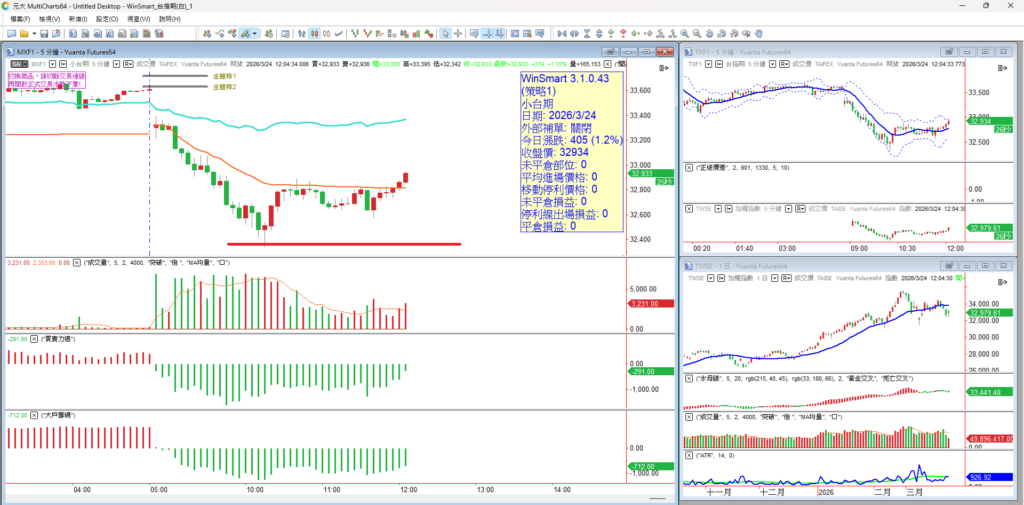Click the zoom-out magnifier icon
1024x505 pixels.
click(x=697, y=33)
